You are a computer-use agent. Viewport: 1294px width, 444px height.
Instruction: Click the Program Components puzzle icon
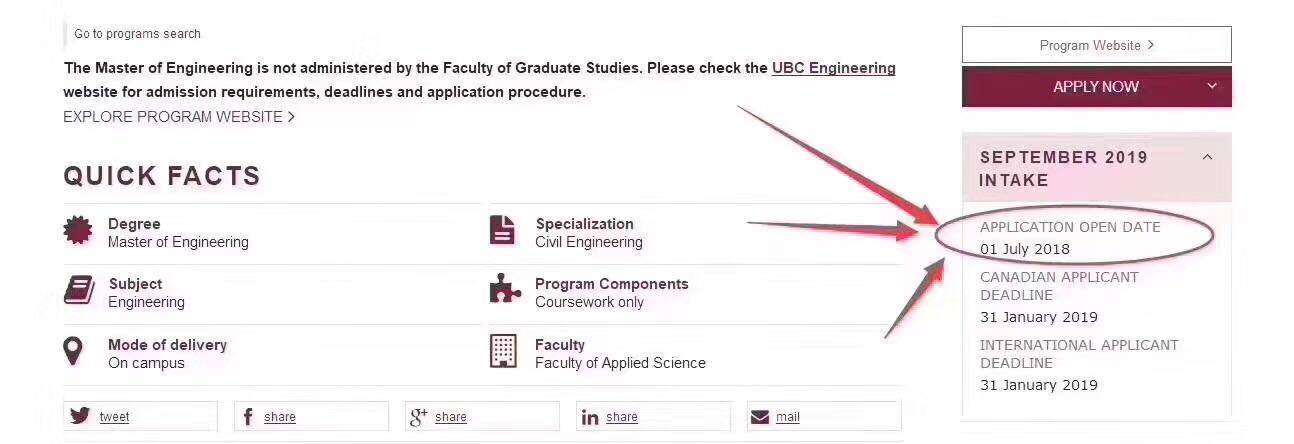[504, 290]
